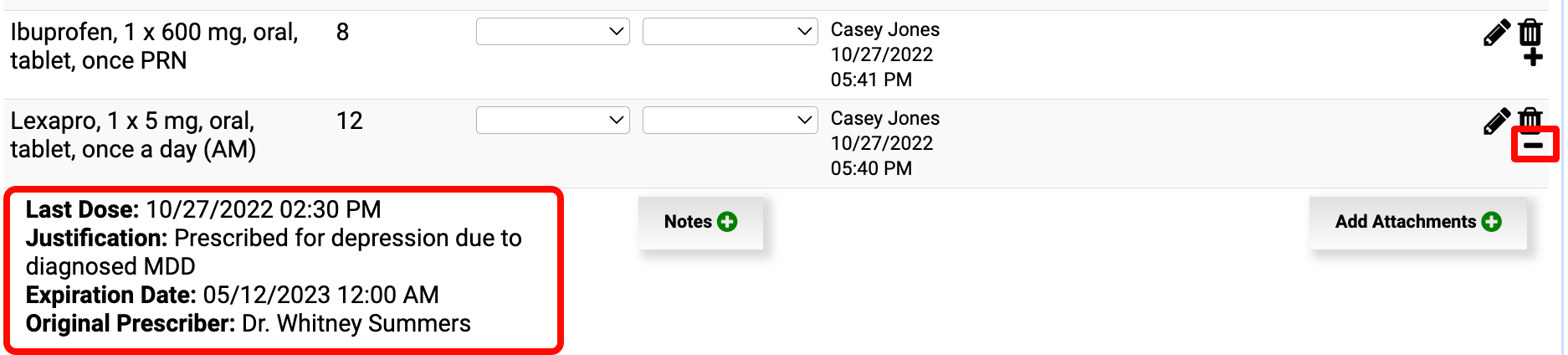Delete the Ibuprofen entry using the trash icon
1568x355 pixels.
tap(1530, 32)
